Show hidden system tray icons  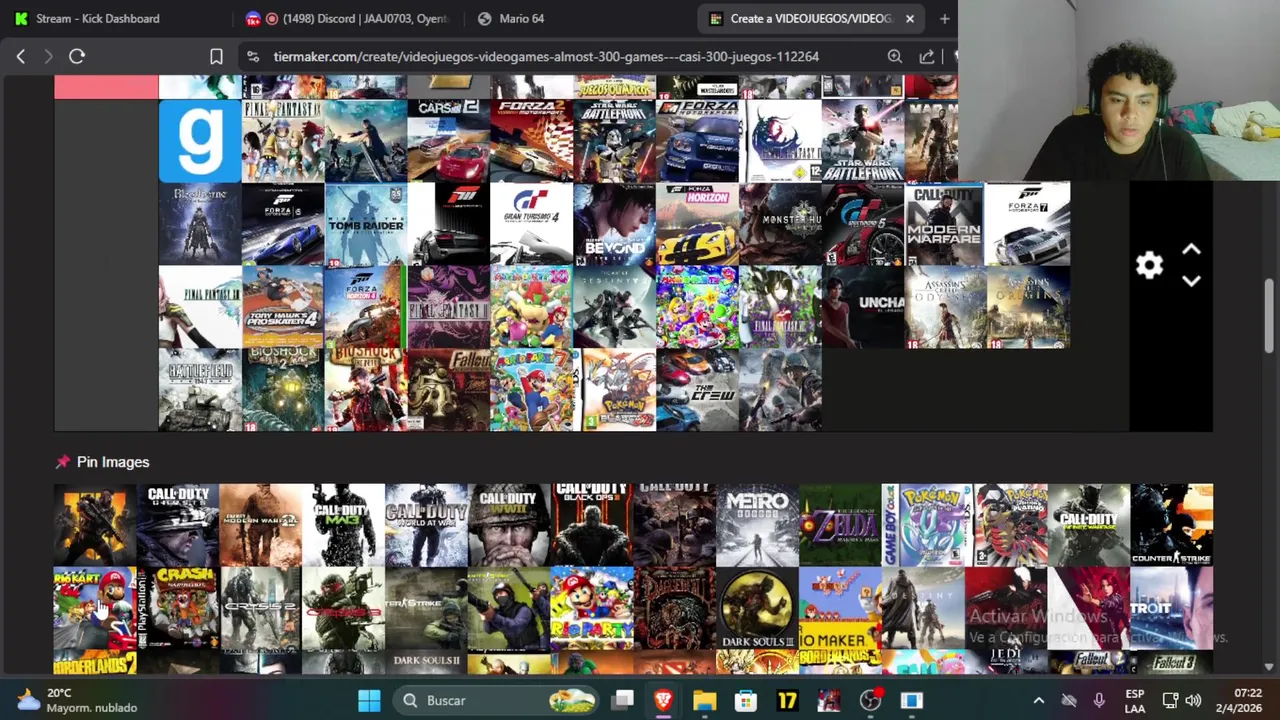pos(1038,701)
